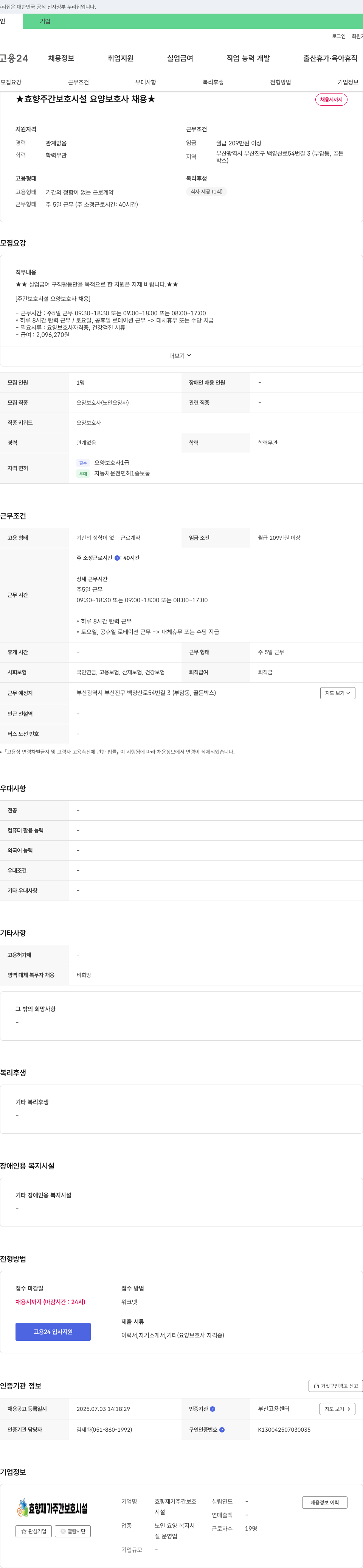Open the 채용정보 이력 button
Image resolution: width=363 pixels, height=1568 pixels.
click(325, 1503)
